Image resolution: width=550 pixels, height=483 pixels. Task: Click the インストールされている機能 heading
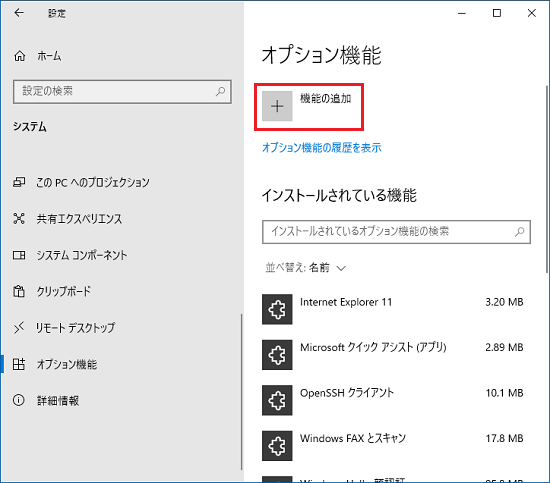(x=339, y=195)
